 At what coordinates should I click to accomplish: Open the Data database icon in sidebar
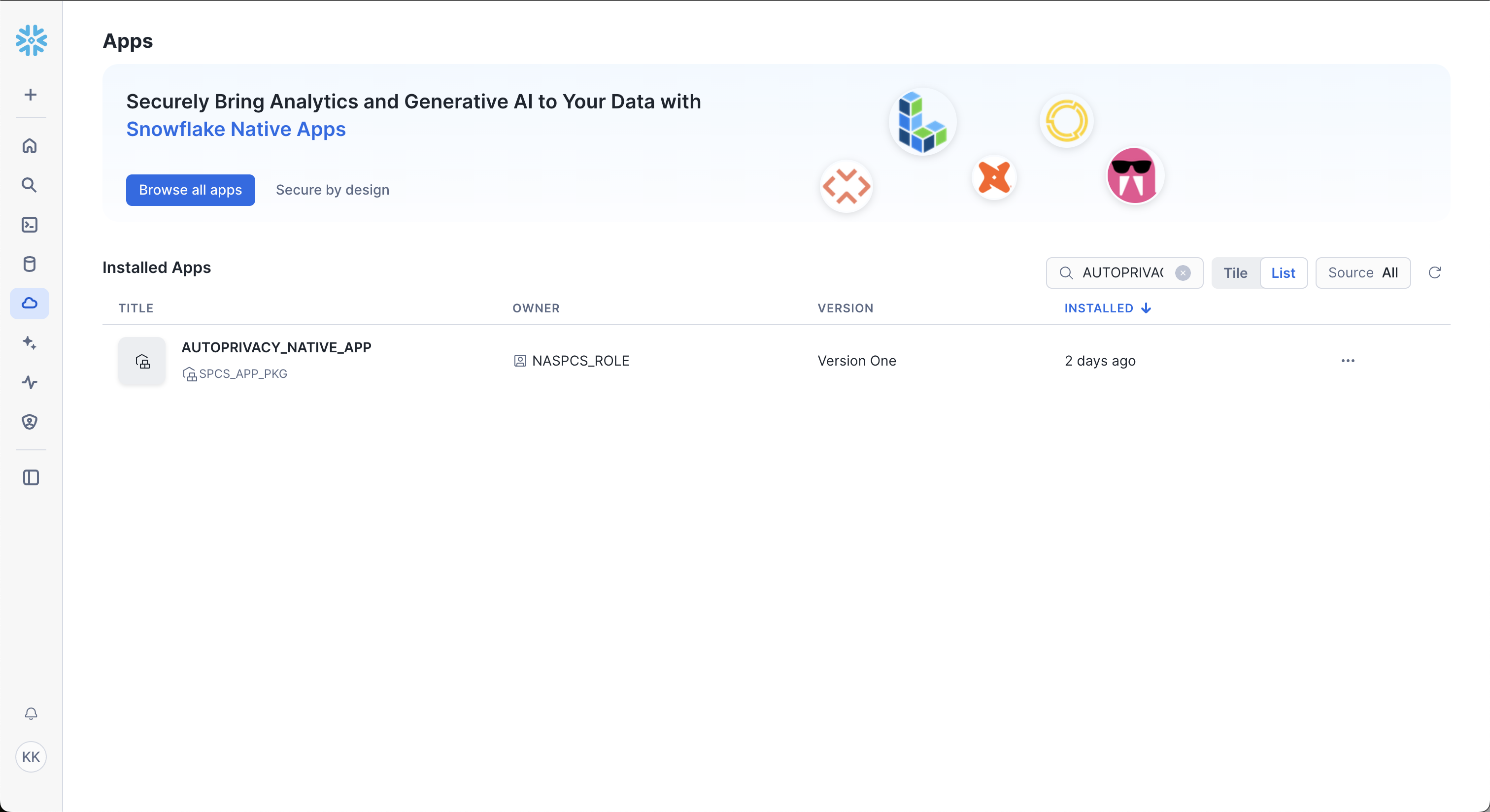tap(30, 264)
